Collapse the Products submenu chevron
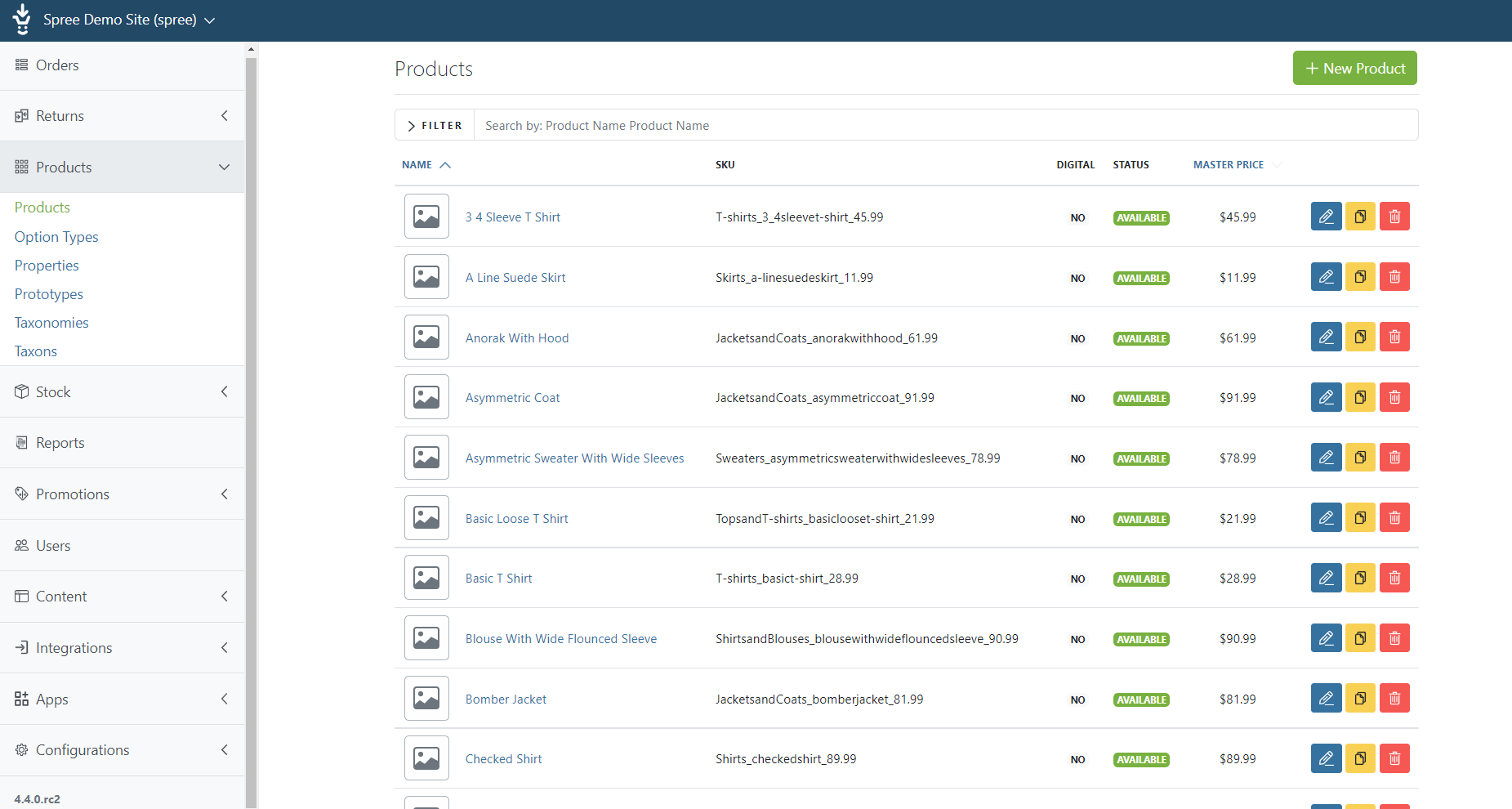 tap(224, 167)
